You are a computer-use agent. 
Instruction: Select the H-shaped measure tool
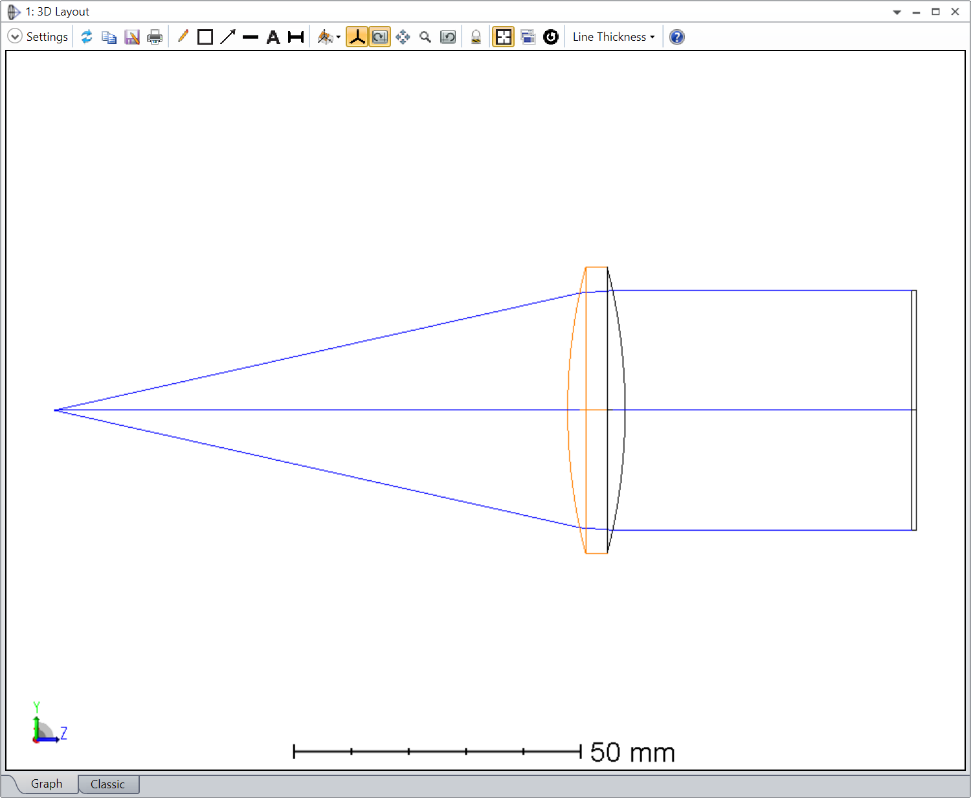click(x=296, y=37)
